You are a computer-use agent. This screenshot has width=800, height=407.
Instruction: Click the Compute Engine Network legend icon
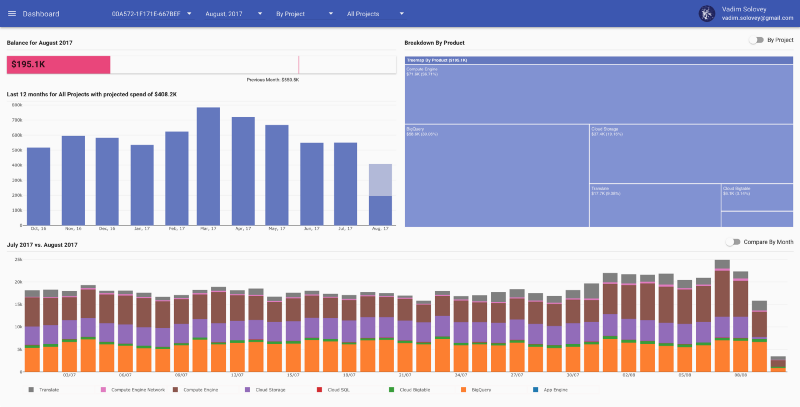[104, 388]
